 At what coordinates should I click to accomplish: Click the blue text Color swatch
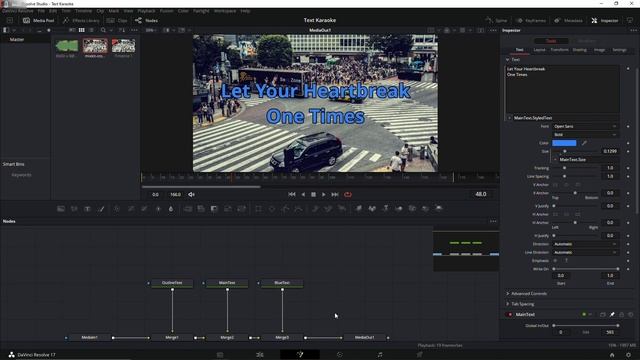pyautogui.click(x=564, y=143)
